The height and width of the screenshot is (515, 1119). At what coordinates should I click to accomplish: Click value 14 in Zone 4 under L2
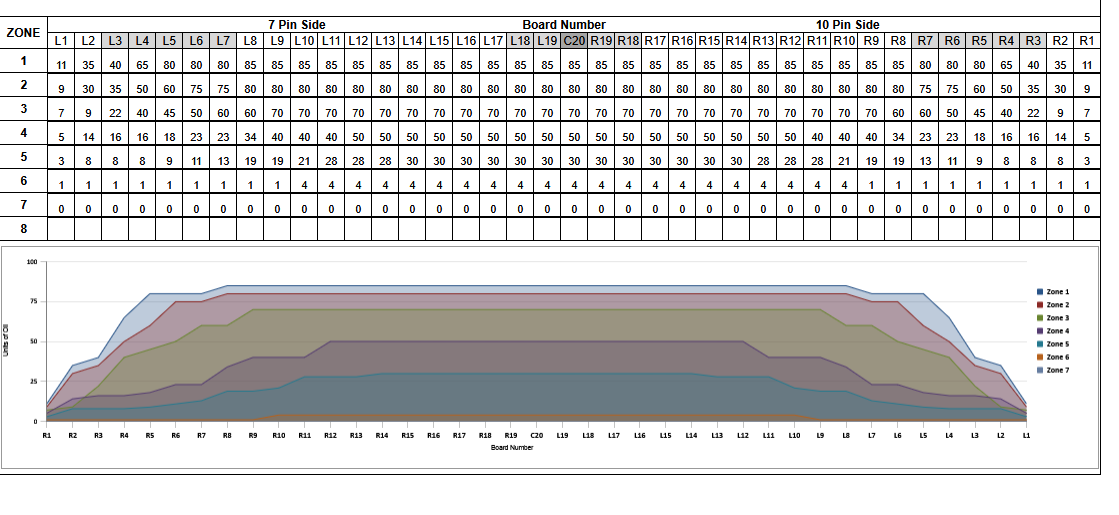click(88, 137)
